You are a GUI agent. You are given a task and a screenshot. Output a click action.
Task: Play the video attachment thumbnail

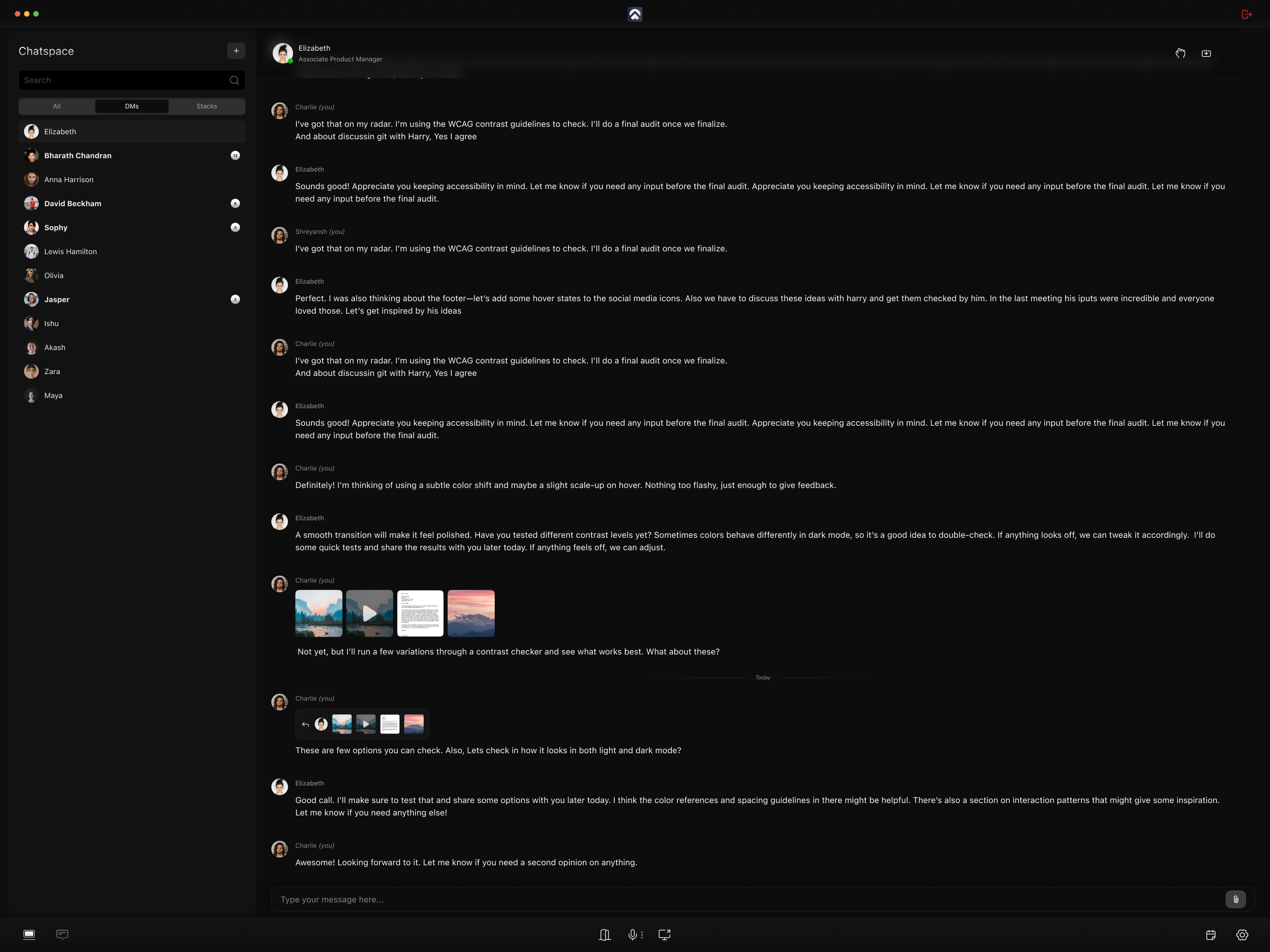[x=370, y=613]
